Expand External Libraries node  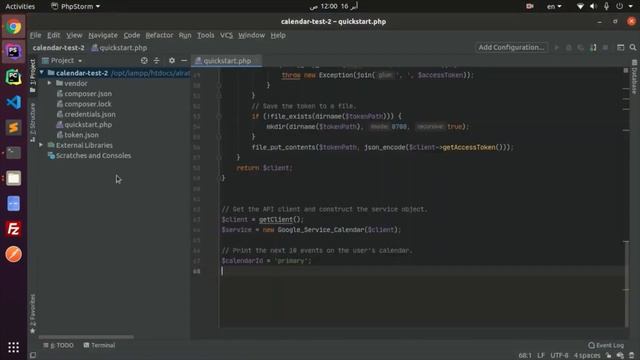click(x=41, y=145)
